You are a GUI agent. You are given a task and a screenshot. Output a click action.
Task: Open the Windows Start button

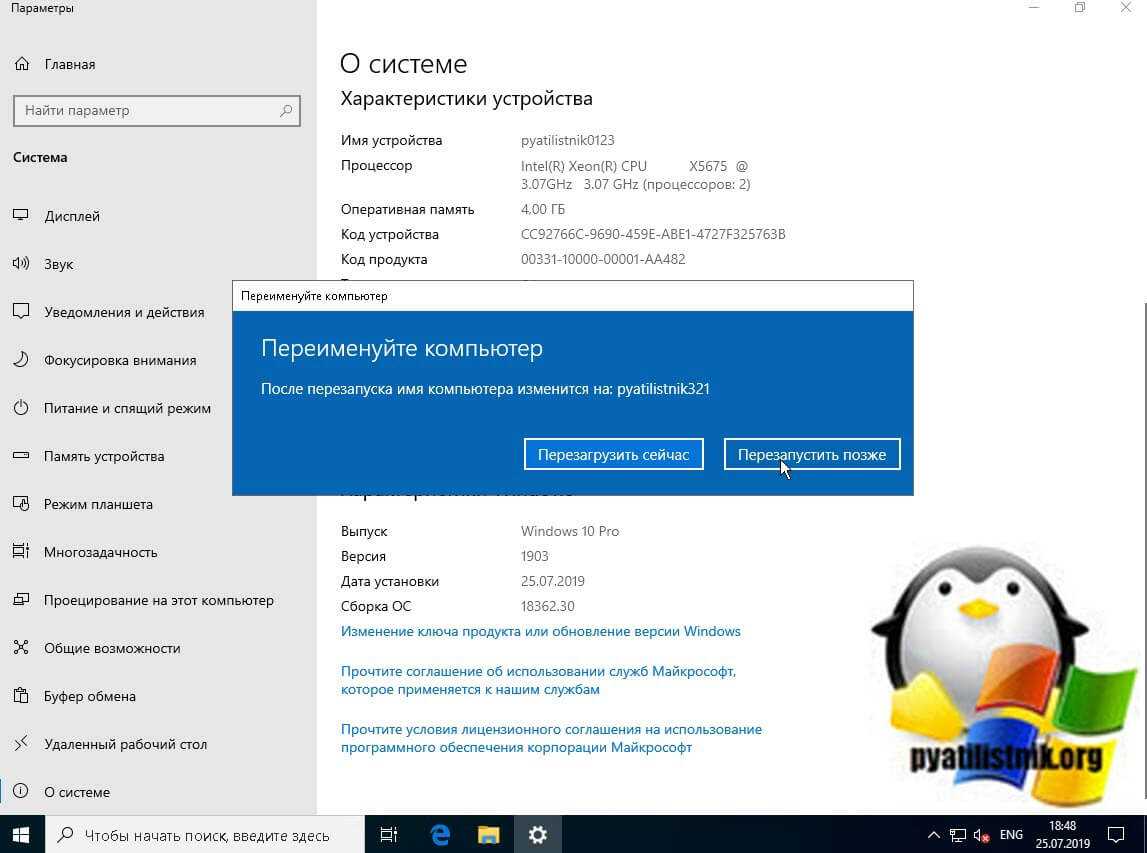click(x=21, y=835)
